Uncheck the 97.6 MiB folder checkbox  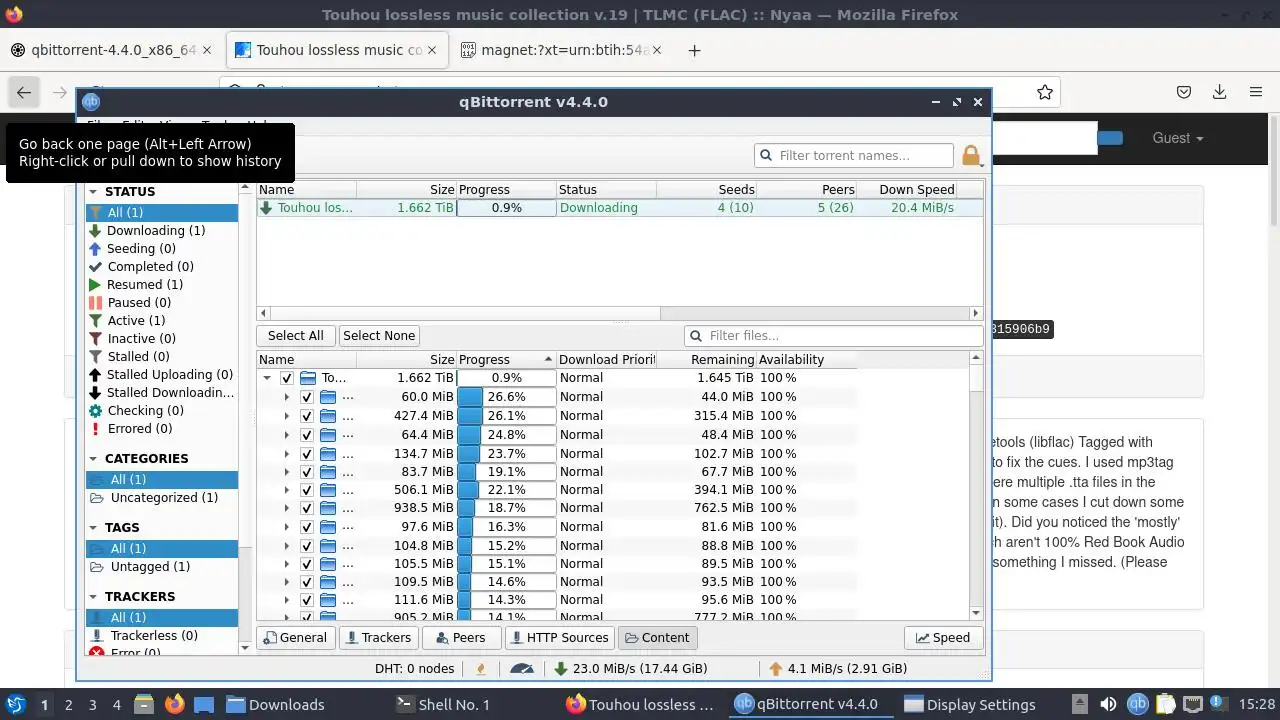307,527
